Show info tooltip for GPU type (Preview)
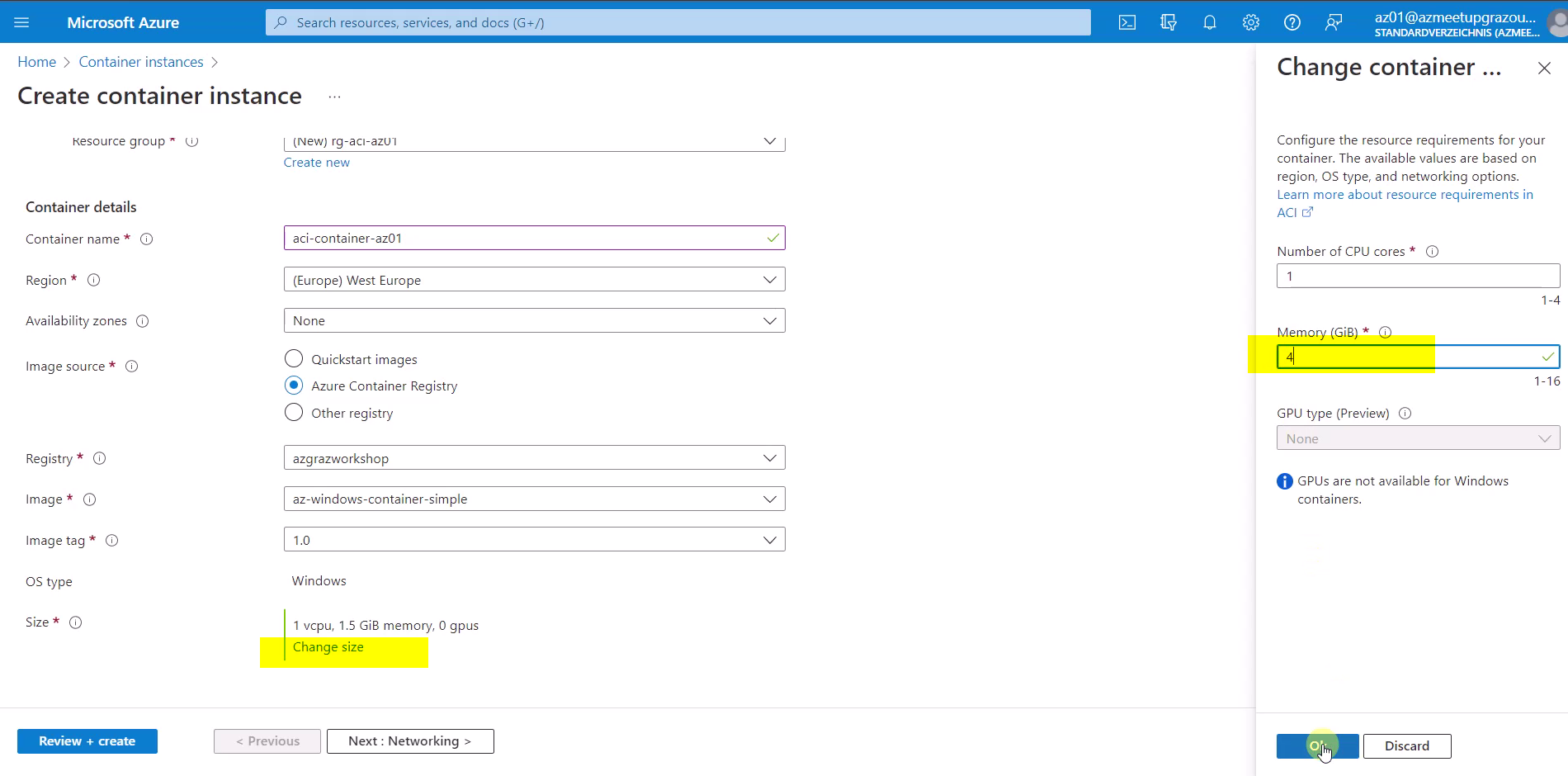This screenshot has height=776, width=1568. click(x=1405, y=413)
